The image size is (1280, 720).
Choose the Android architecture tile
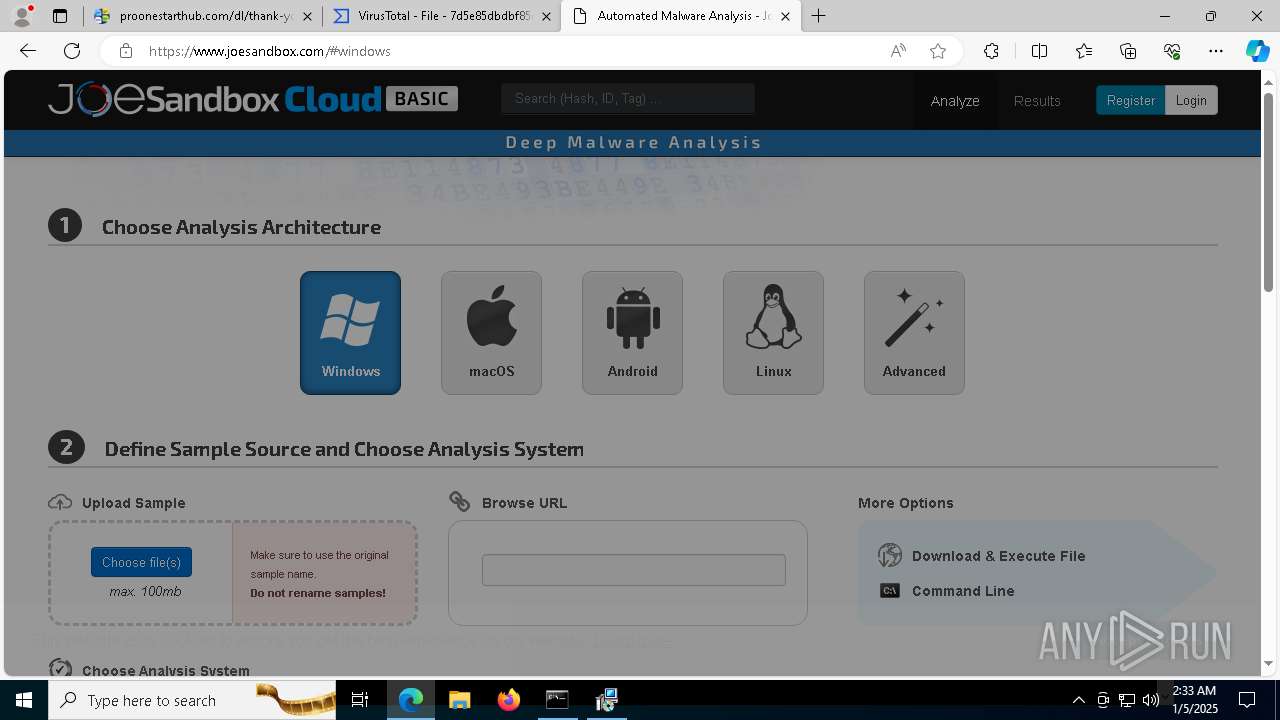point(632,333)
